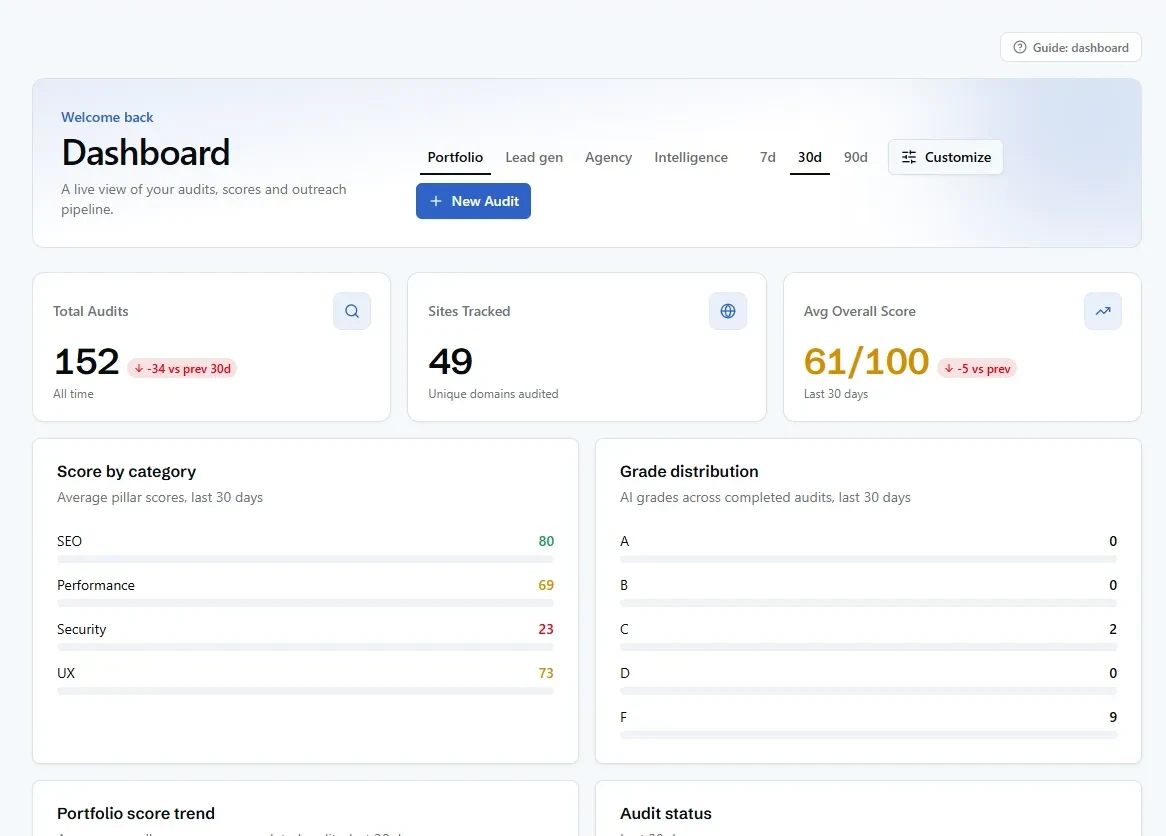The height and width of the screenshot is (836, 1166).
Task: Click the 'Performance' category label
Action: pos(96,585)
